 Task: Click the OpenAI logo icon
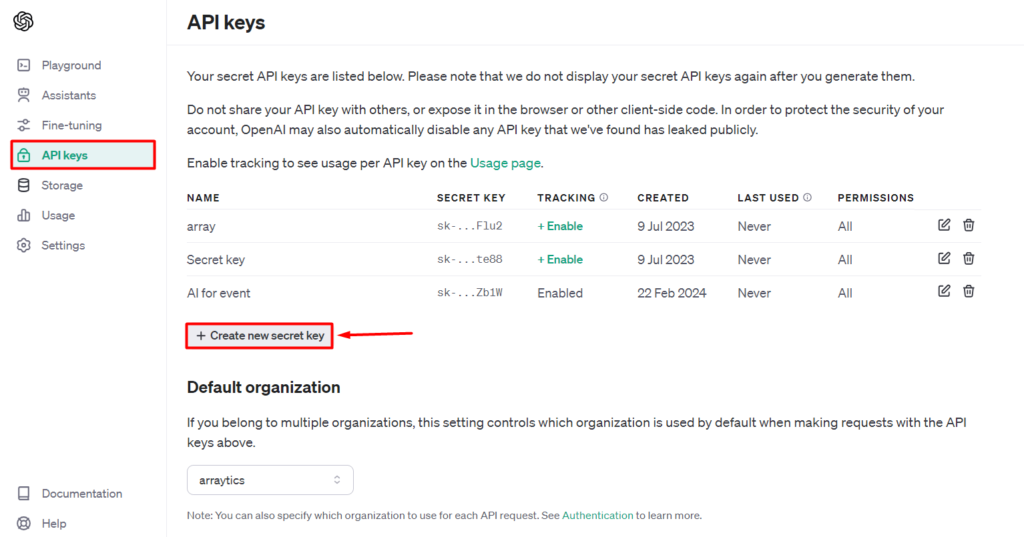(24, 22)
